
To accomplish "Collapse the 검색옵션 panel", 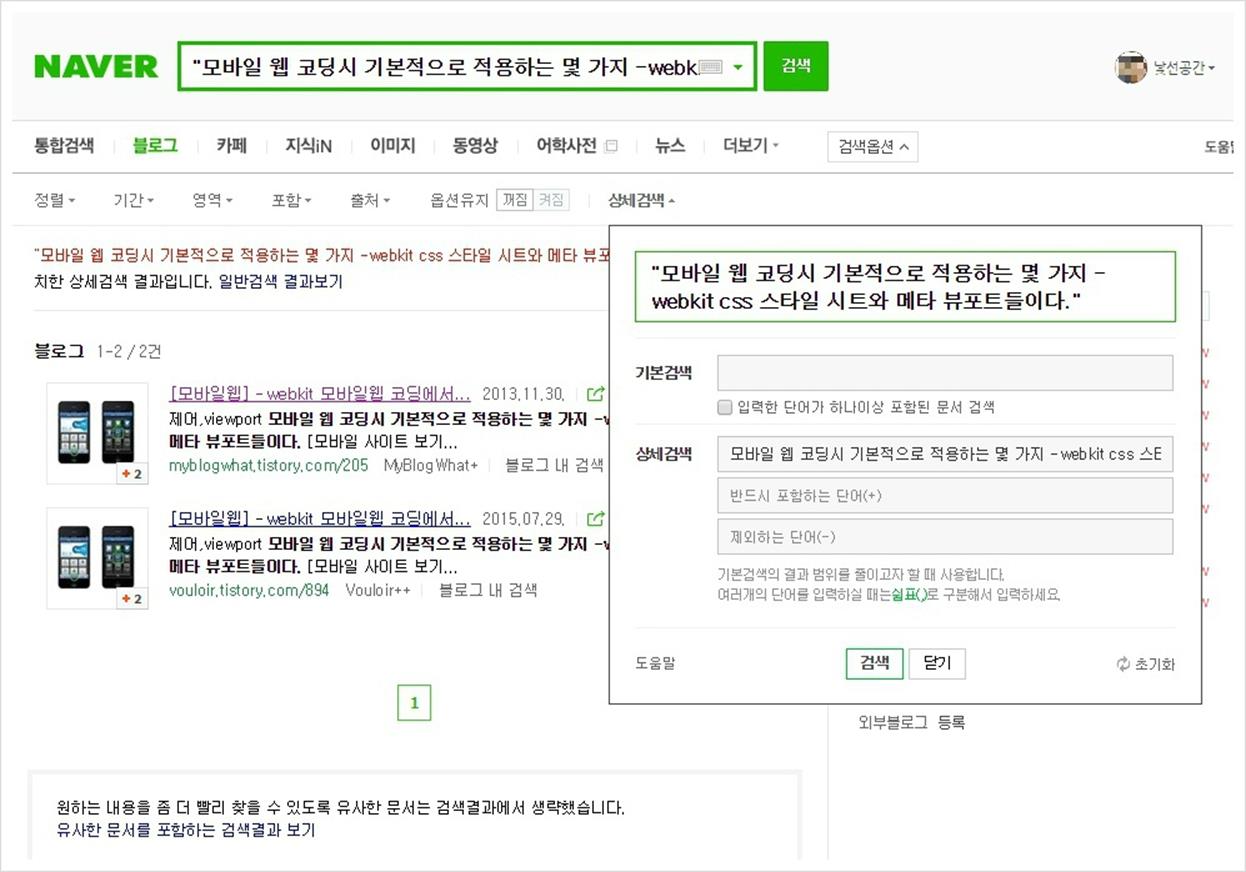I will pos(873,147).
